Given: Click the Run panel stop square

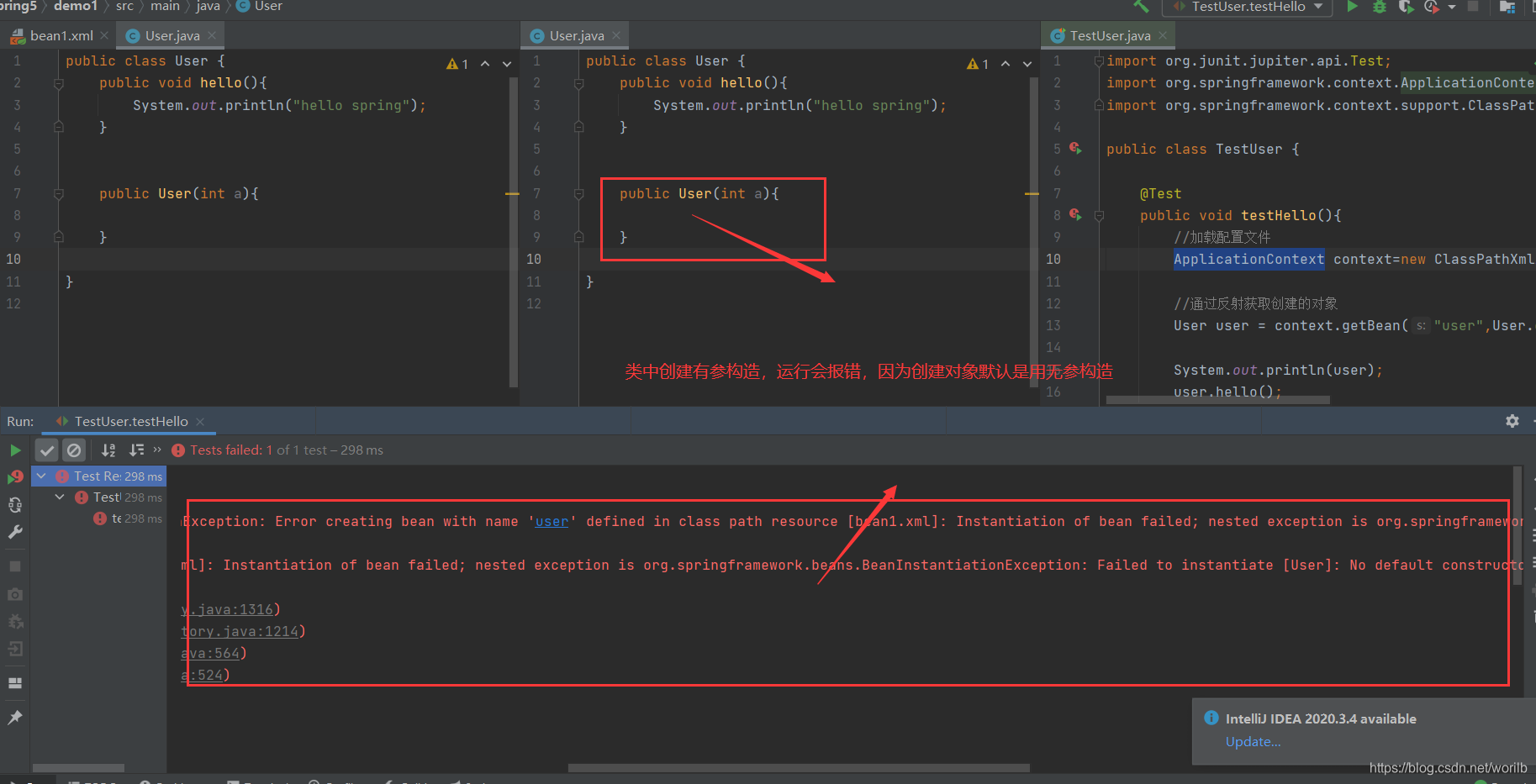Looking at the screenshot, I should pyautogui.click(x=15, y=566).
